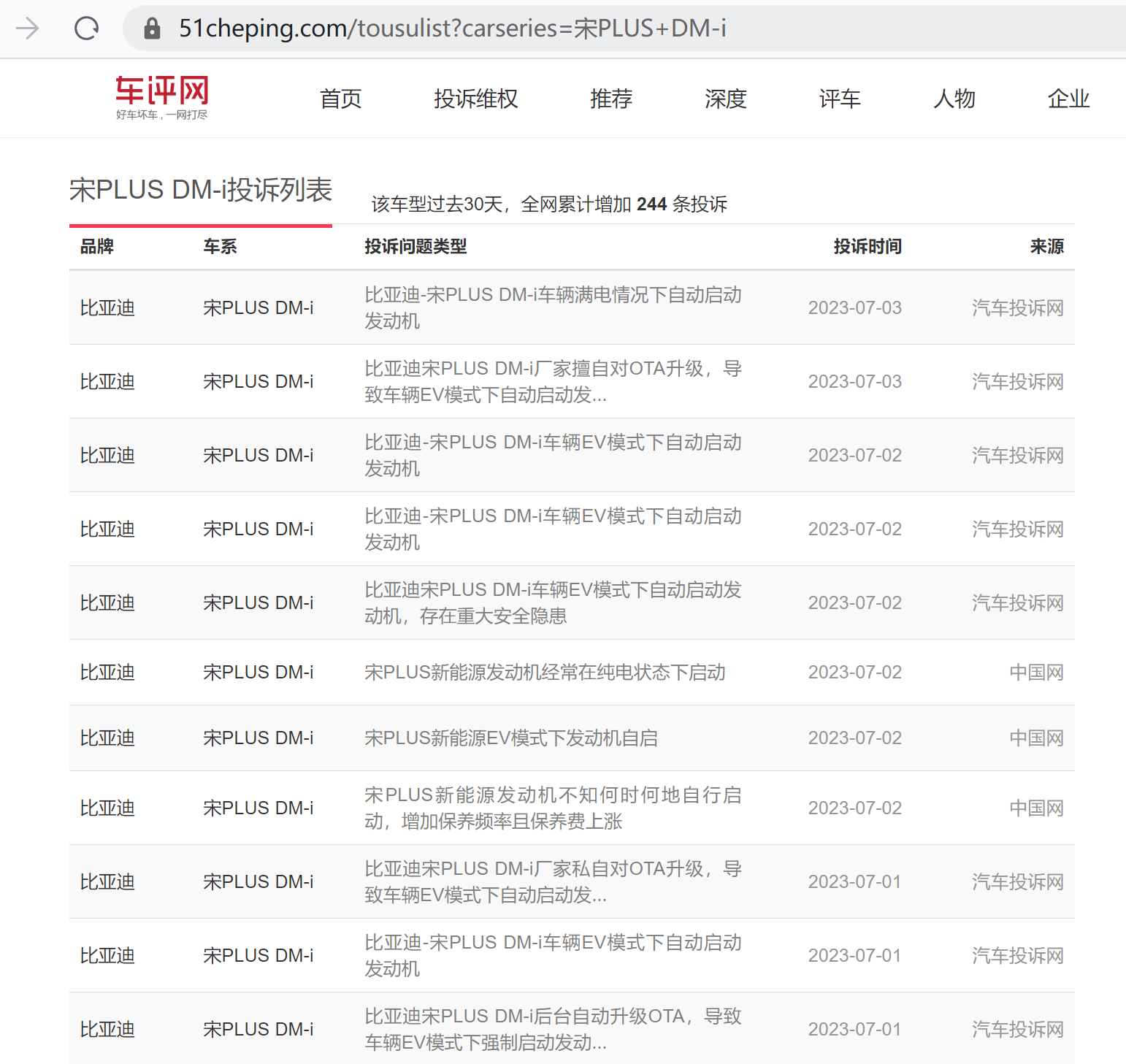The image size is (1126, 1064).
Task: Click the 来源 column header
Action: (x=1046, y=247)
